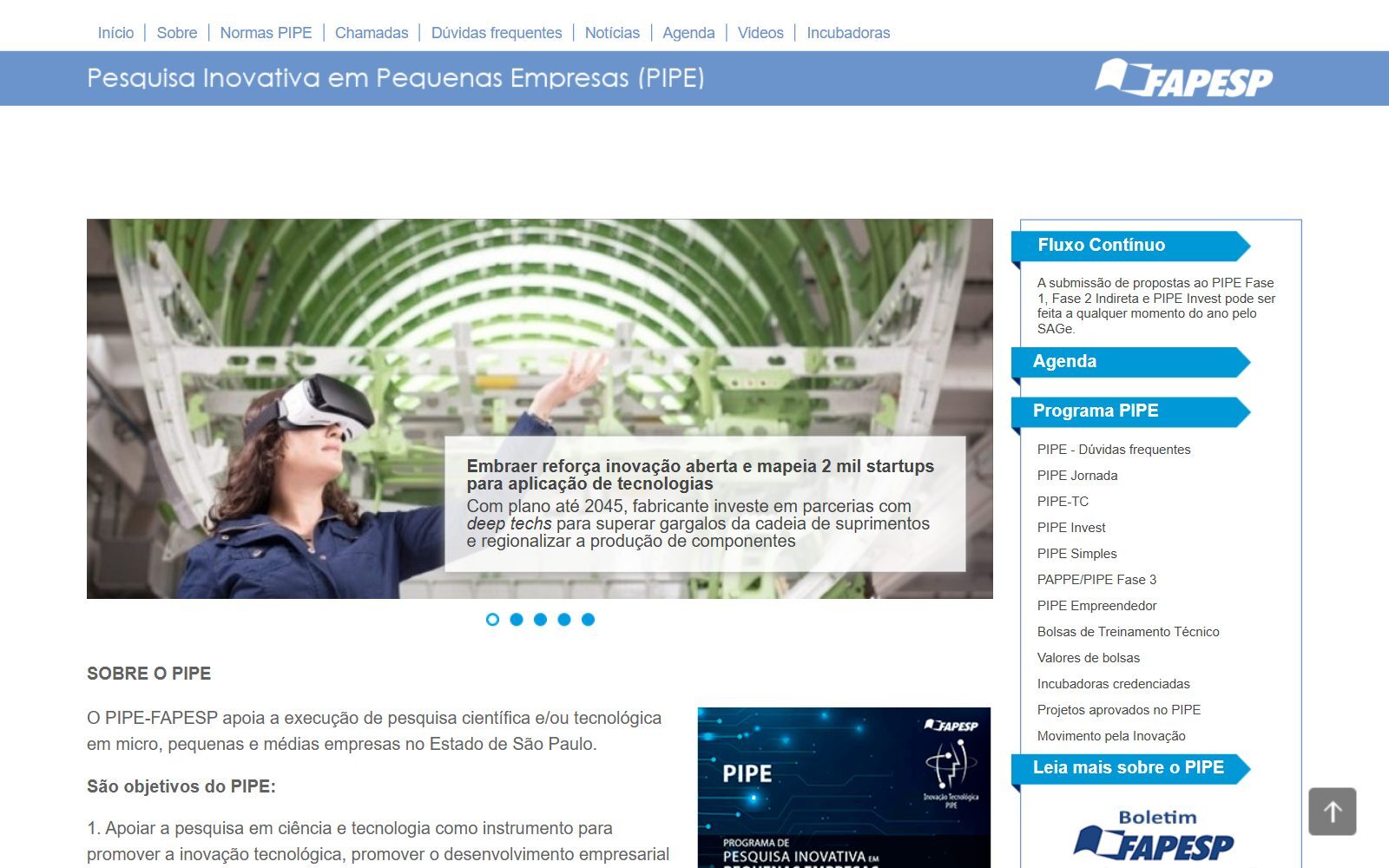Open the Notícias menu item
Image resolution: width=1389 pixels, height=868 pixels.
coord(612,33)
